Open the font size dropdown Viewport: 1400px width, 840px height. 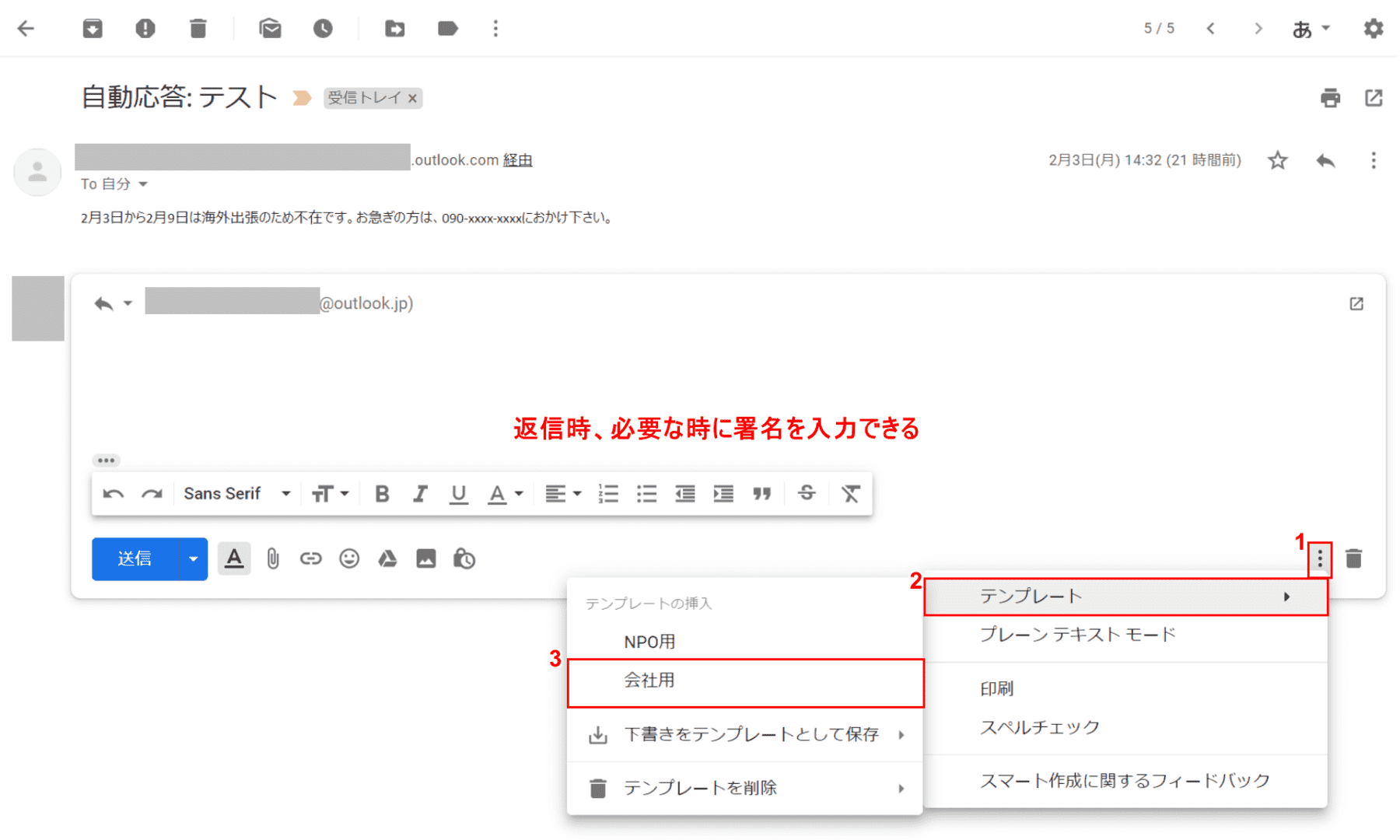click(330, 494)
